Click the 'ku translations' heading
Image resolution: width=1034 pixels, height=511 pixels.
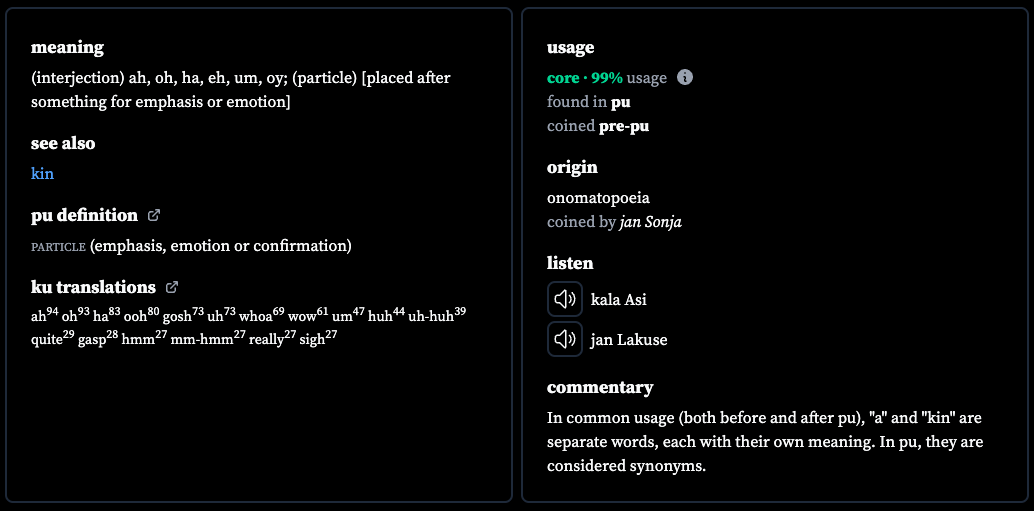tap(93, 287)
